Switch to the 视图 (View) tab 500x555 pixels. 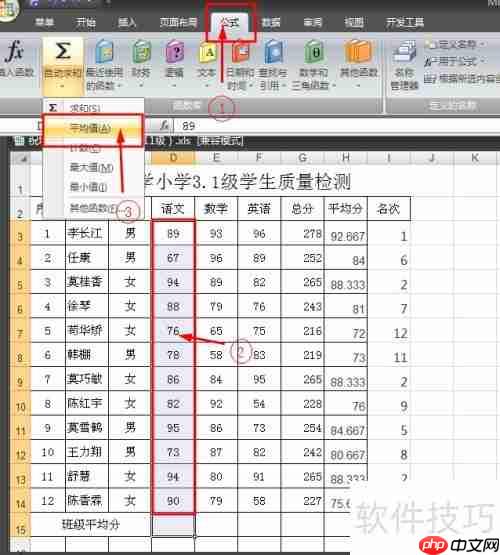point(354,22)
